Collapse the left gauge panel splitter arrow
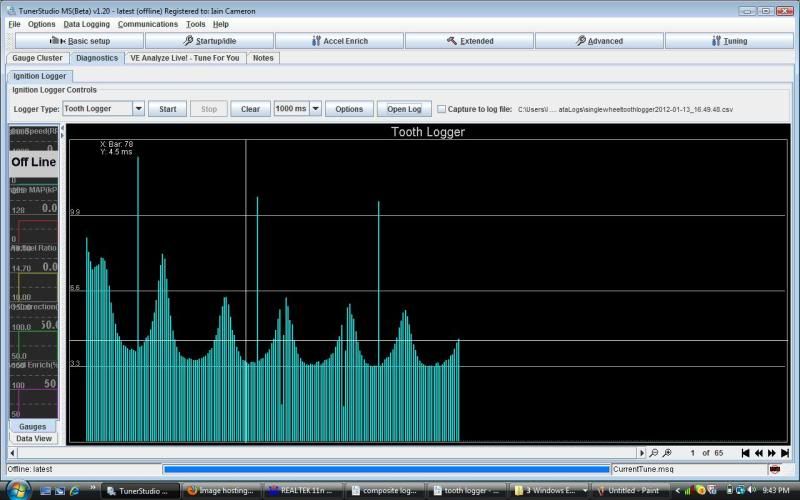Screen dimensions: 800x500 [63, 128]
